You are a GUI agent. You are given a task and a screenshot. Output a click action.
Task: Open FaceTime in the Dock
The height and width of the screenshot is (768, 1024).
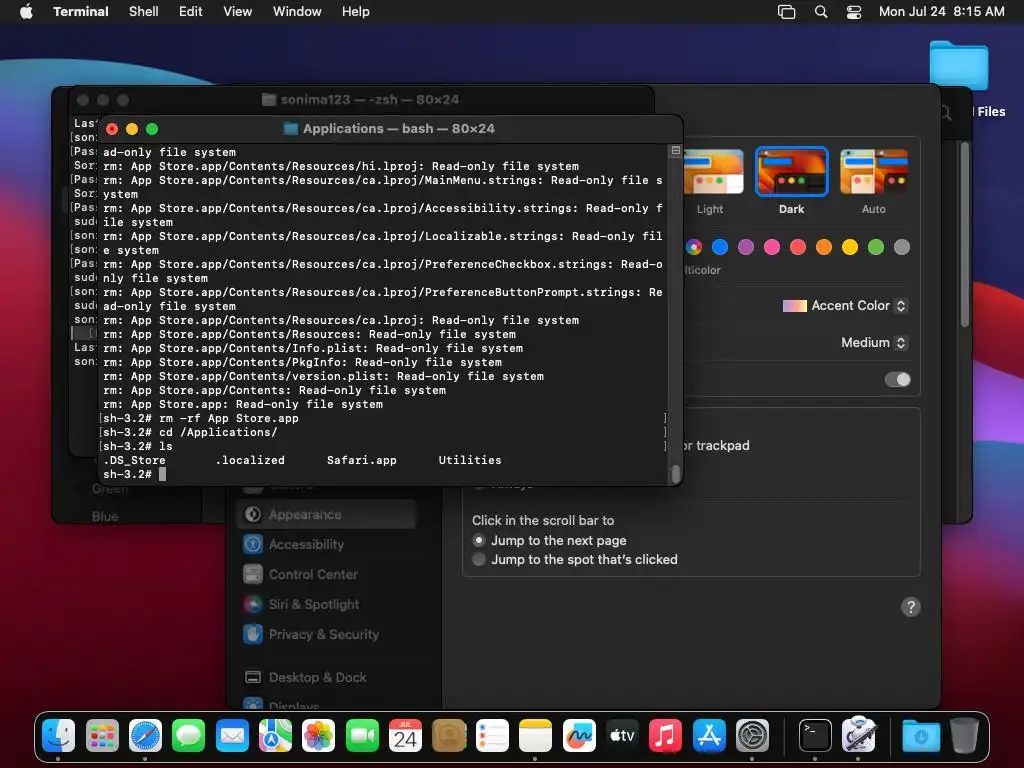click(x=362, y=736)
